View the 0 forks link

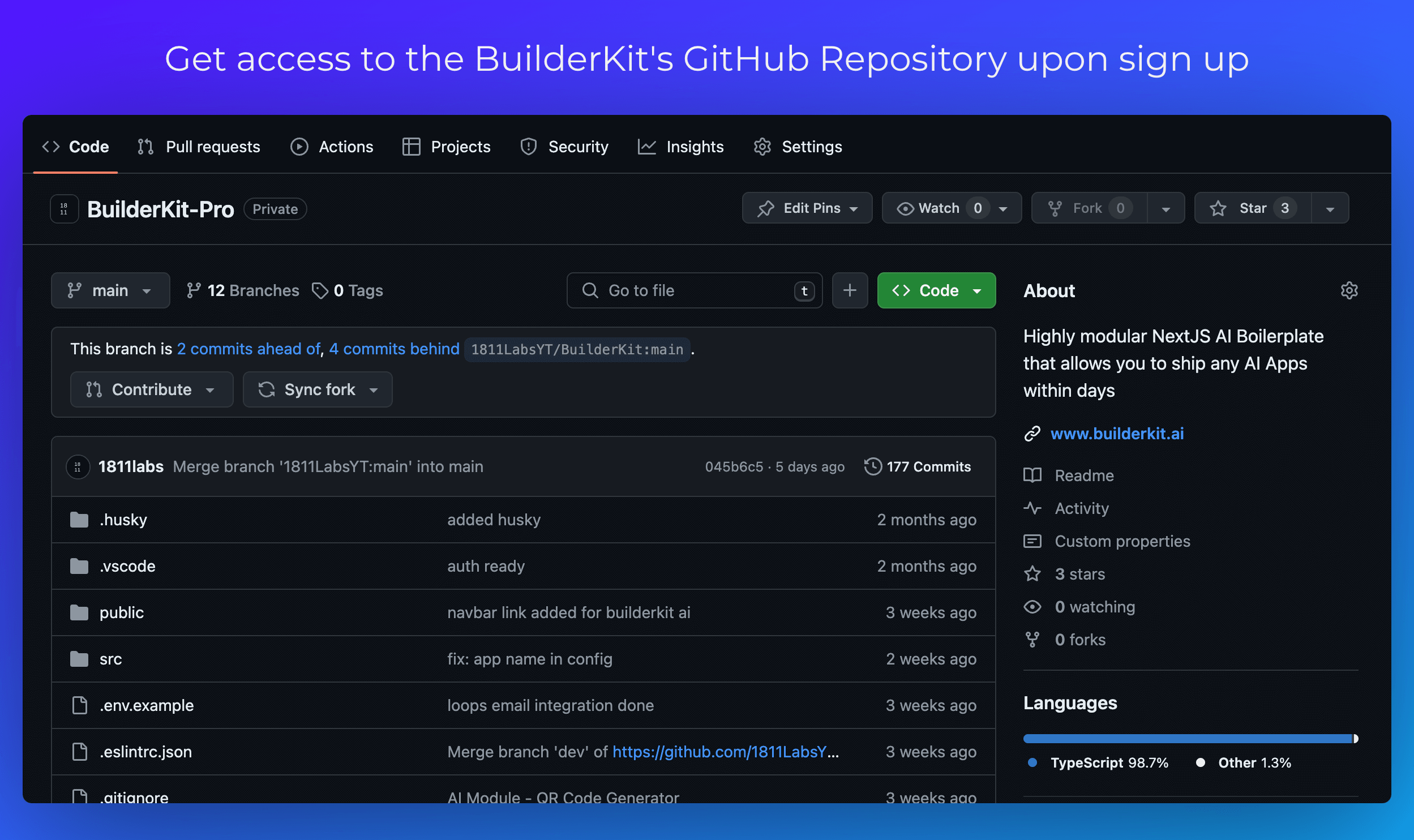click(1065, 640)
